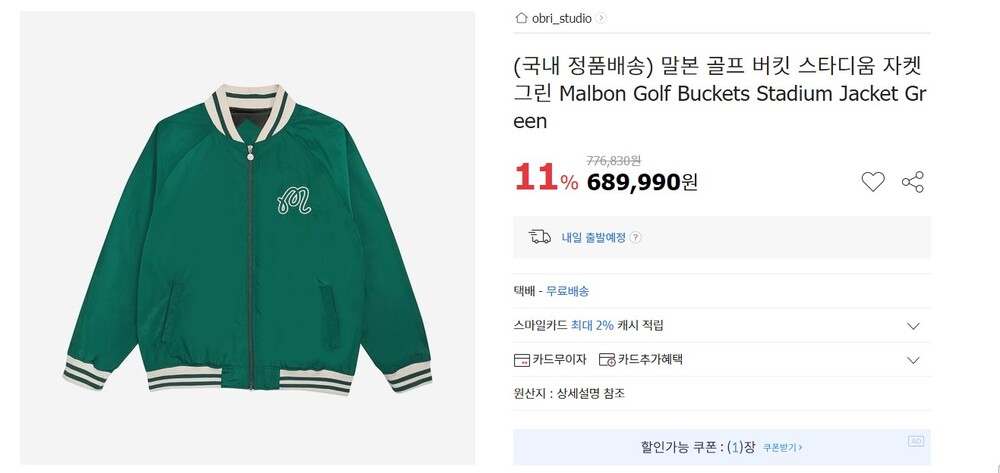This screenshot has height=473, width=1000.
Task: Click the AD badge on coupon banner
Action: [x=915, y=441]
